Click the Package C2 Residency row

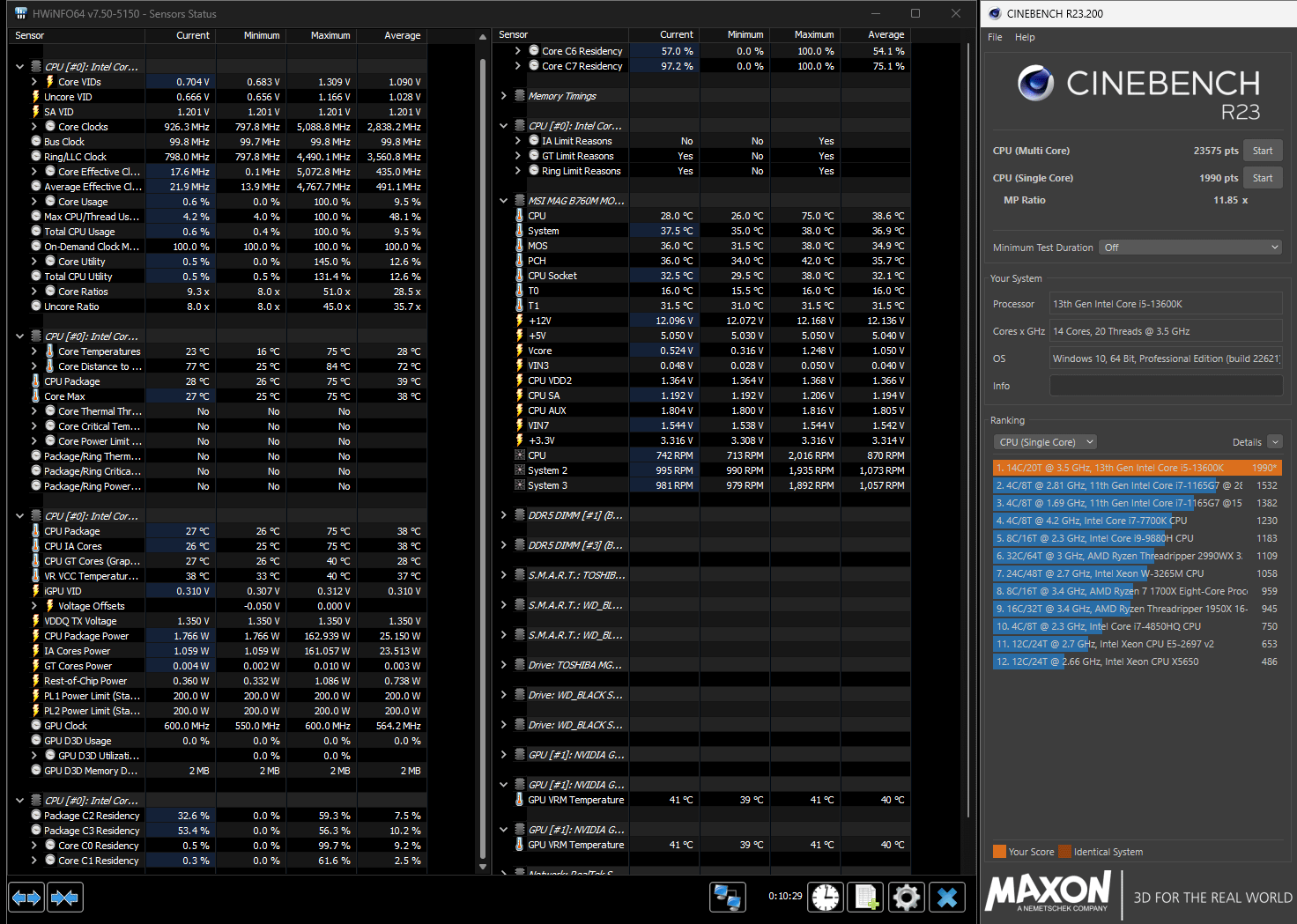click(227, 816)
